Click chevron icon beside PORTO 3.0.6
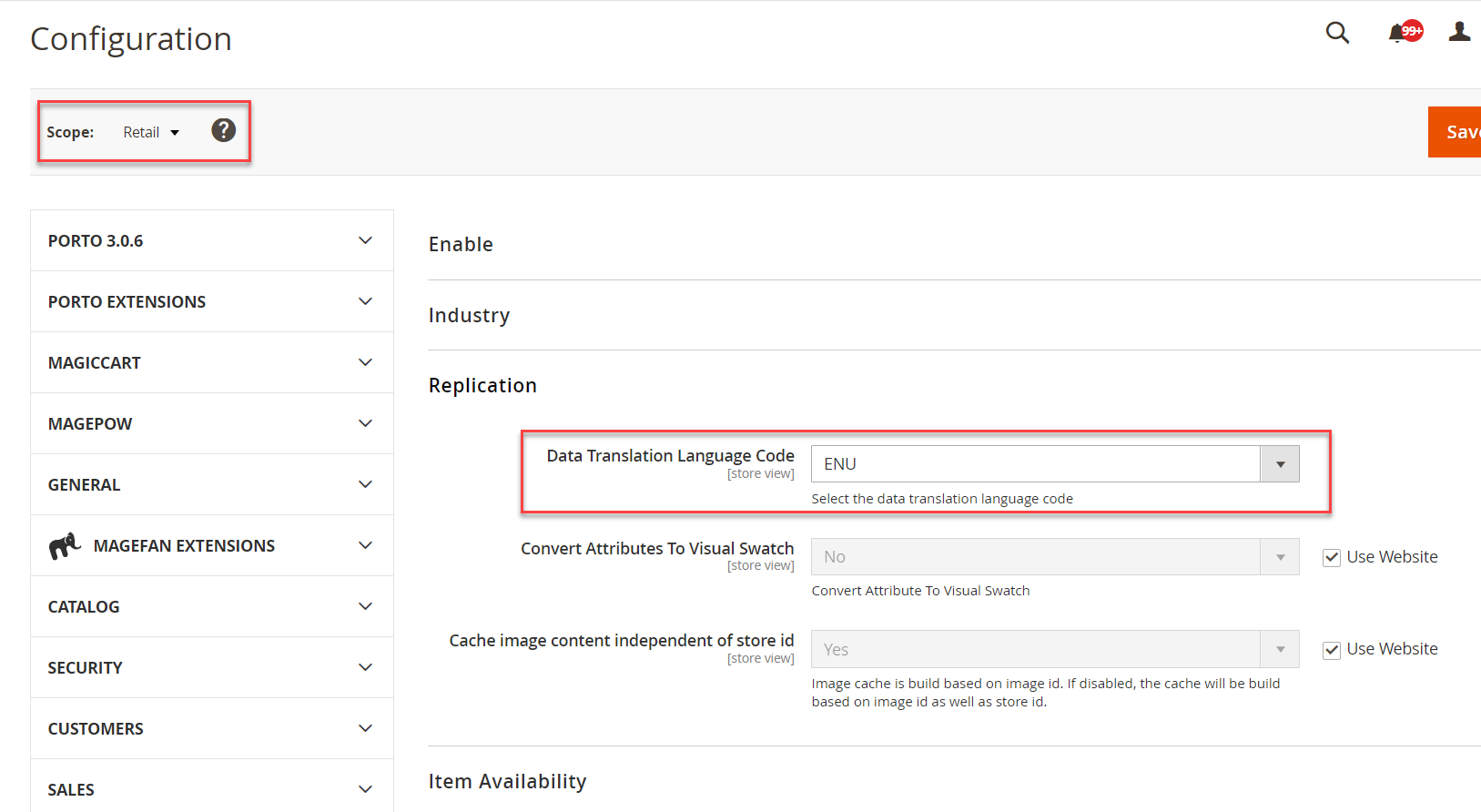1481x812 pixels. coord(365,241)
